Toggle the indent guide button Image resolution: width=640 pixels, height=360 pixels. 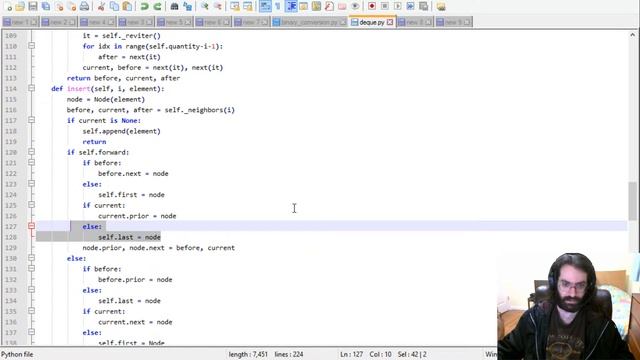291,6
